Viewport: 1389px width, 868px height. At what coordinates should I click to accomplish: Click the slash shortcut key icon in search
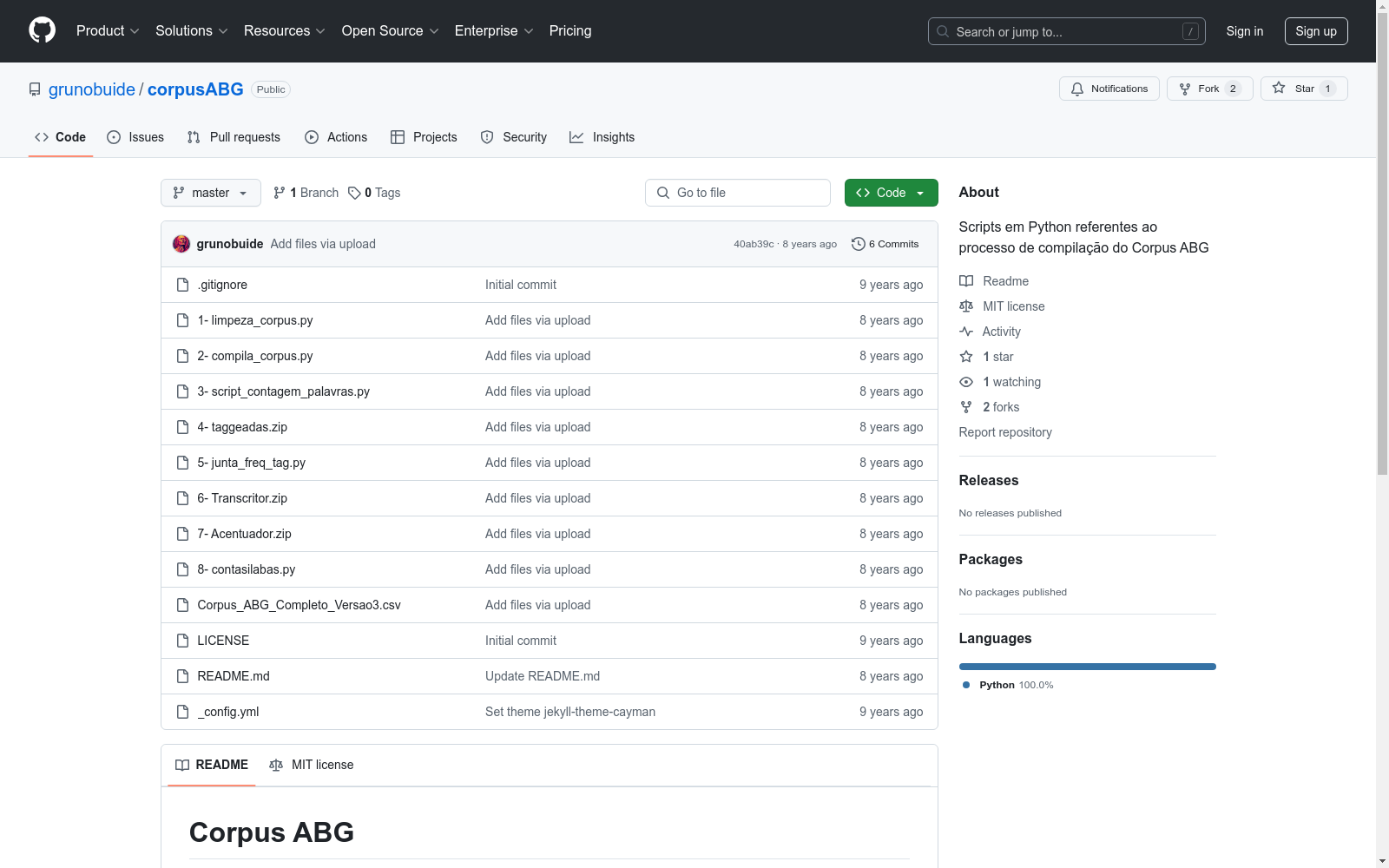pyautogui.click(x=1190, y=31)
